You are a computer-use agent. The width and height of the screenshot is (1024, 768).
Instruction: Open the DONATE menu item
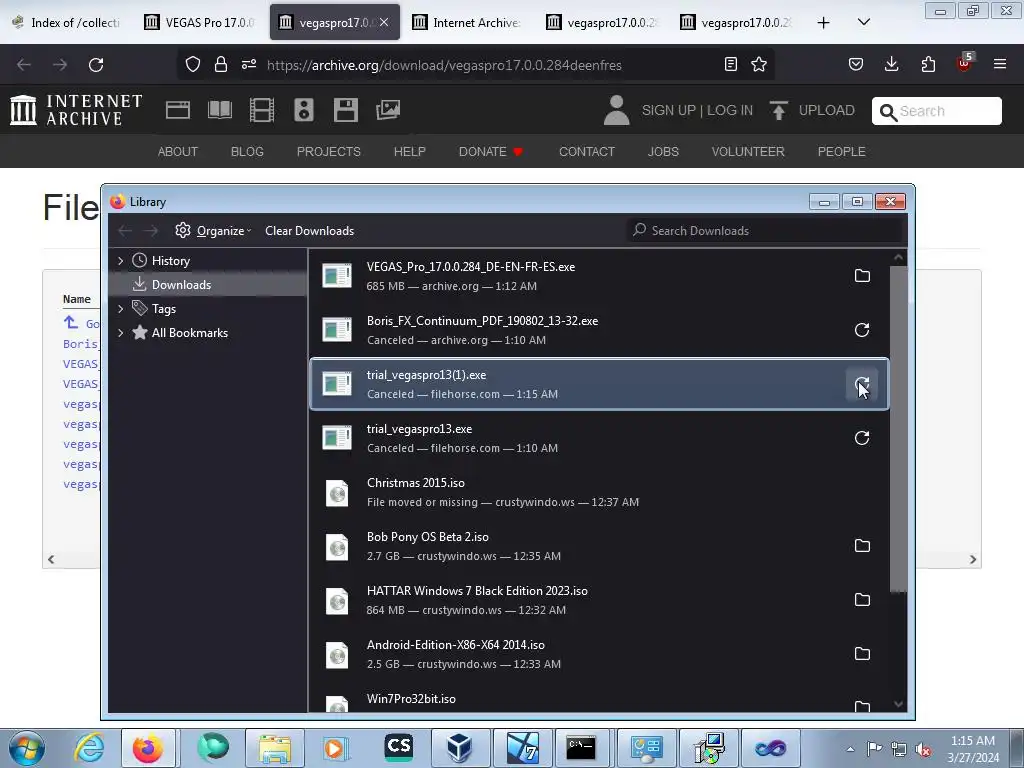click(x=490, y=152)
